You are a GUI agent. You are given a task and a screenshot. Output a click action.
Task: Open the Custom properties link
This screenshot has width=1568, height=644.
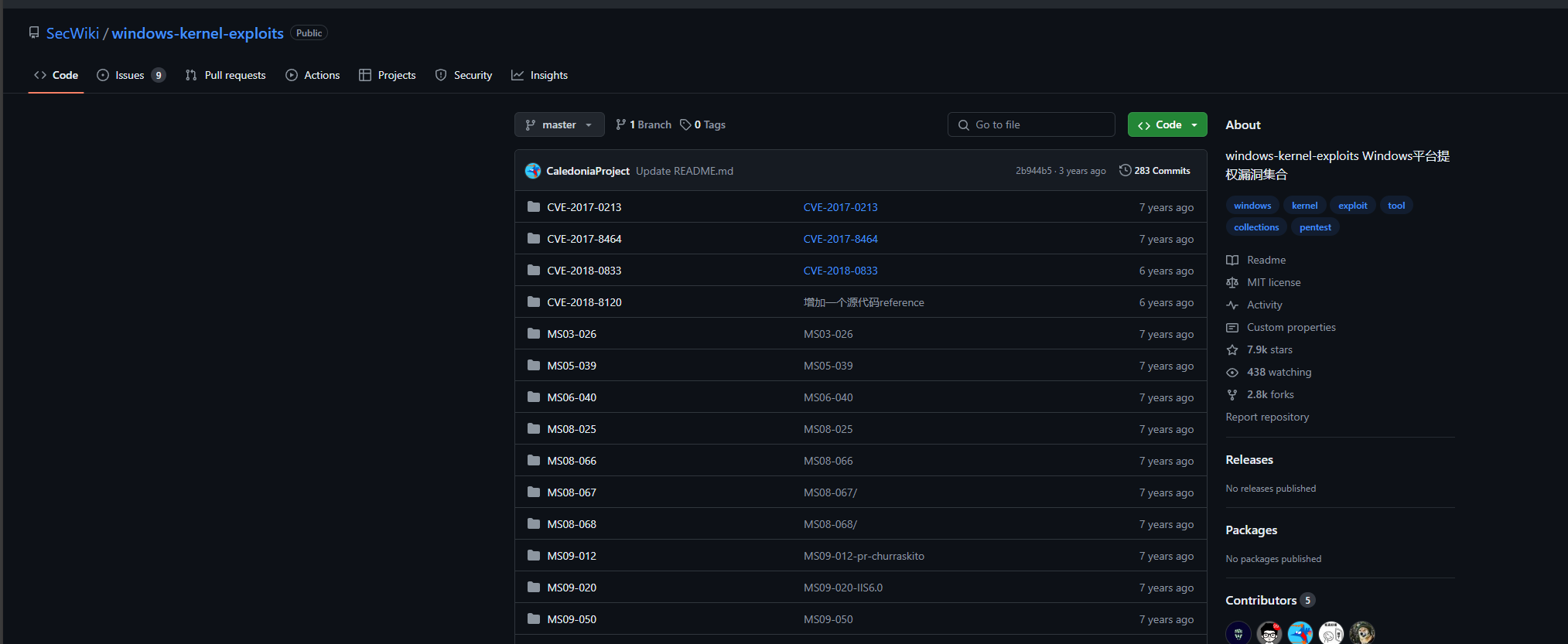tap(1281, 327)
